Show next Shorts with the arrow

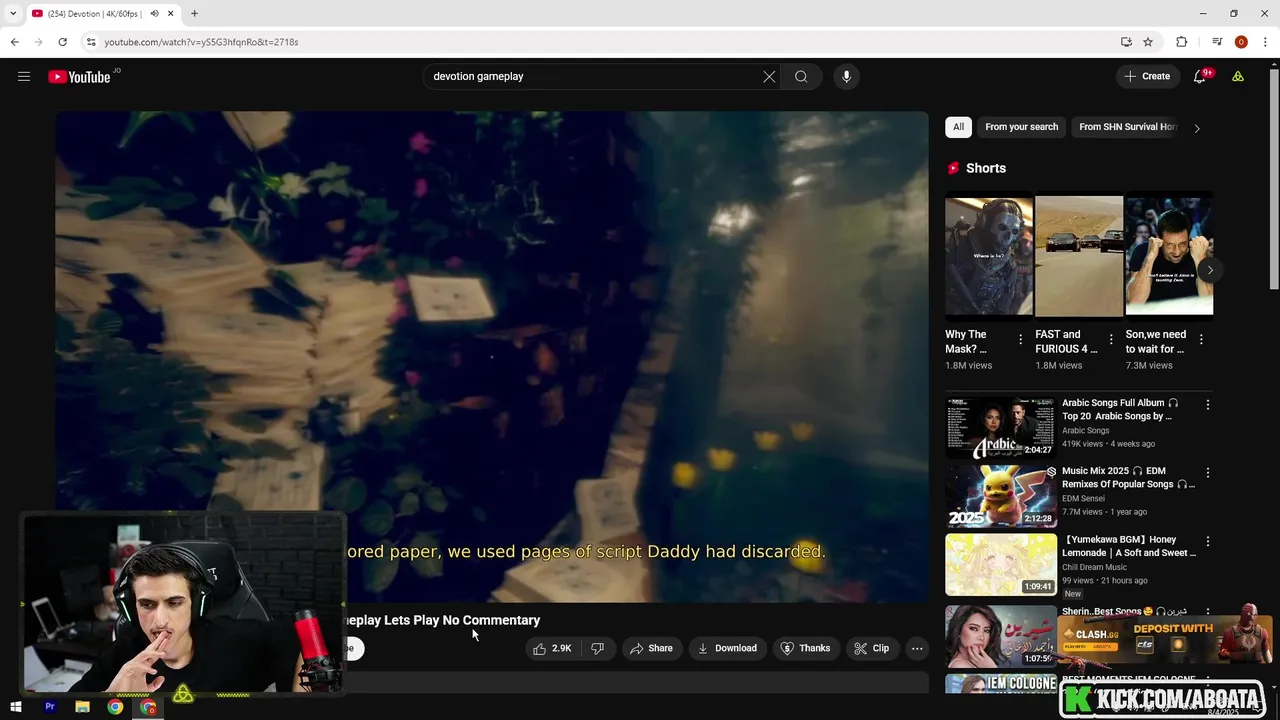[x=1209, y=270]
